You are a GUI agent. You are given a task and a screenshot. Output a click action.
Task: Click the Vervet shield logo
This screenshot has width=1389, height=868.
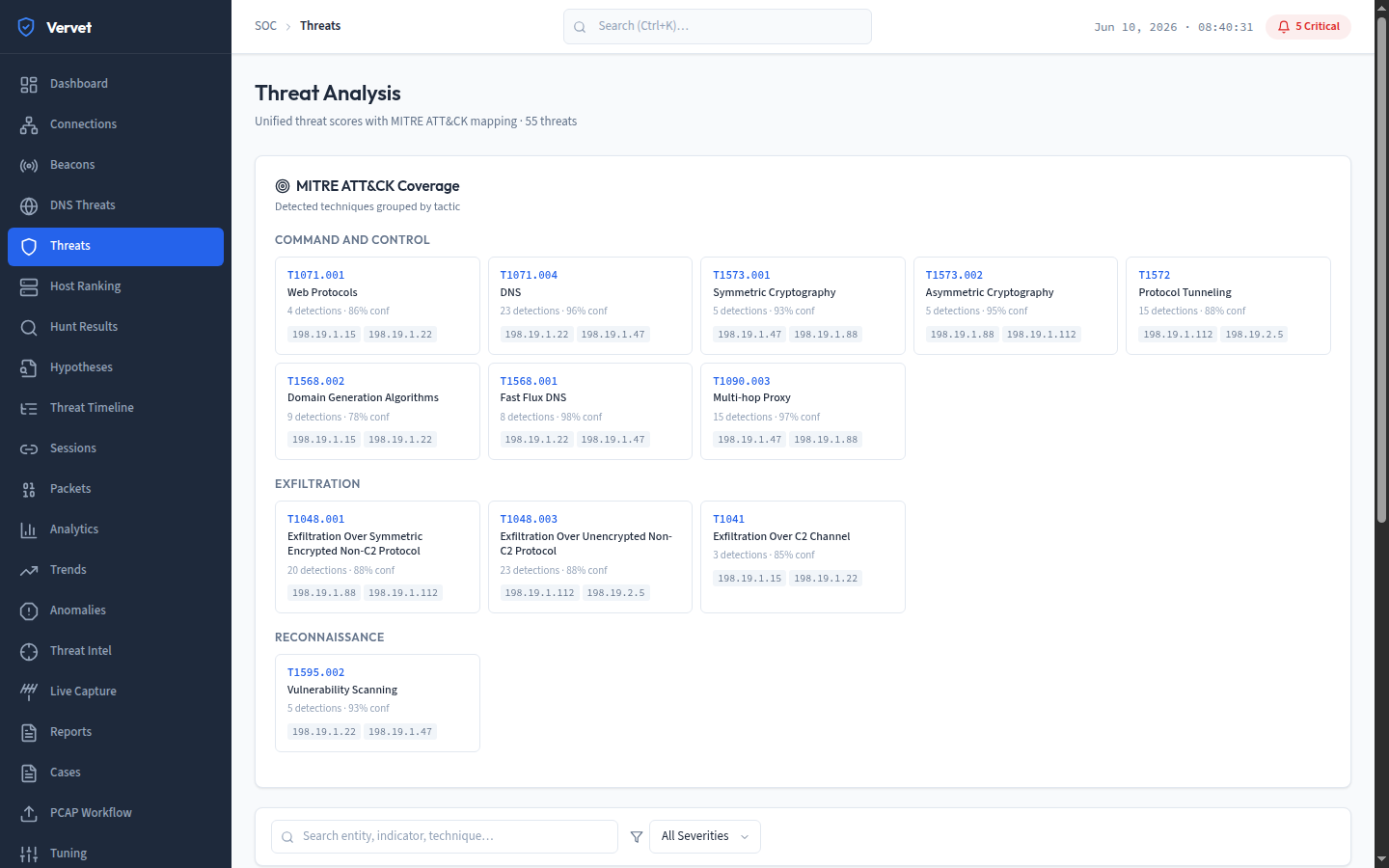(x=26, y=27)
